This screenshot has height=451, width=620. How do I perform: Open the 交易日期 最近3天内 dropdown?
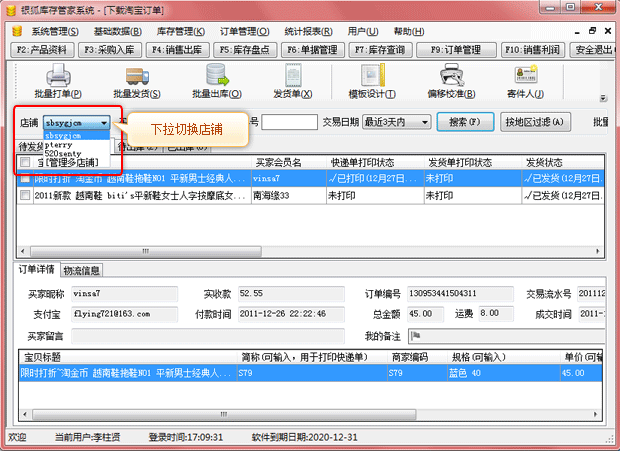tap(397, 122)
